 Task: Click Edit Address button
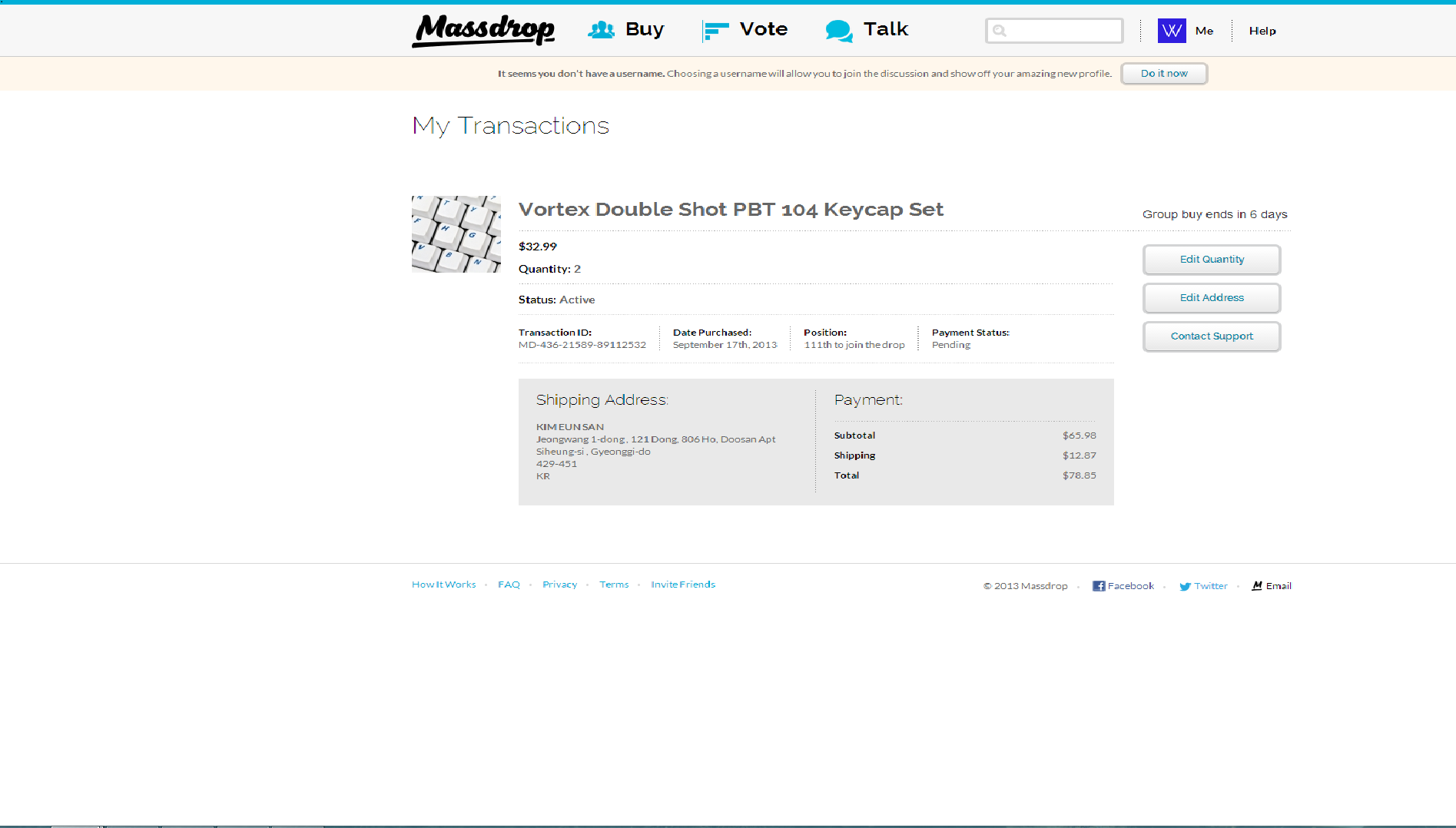(x=1212, y=298)
